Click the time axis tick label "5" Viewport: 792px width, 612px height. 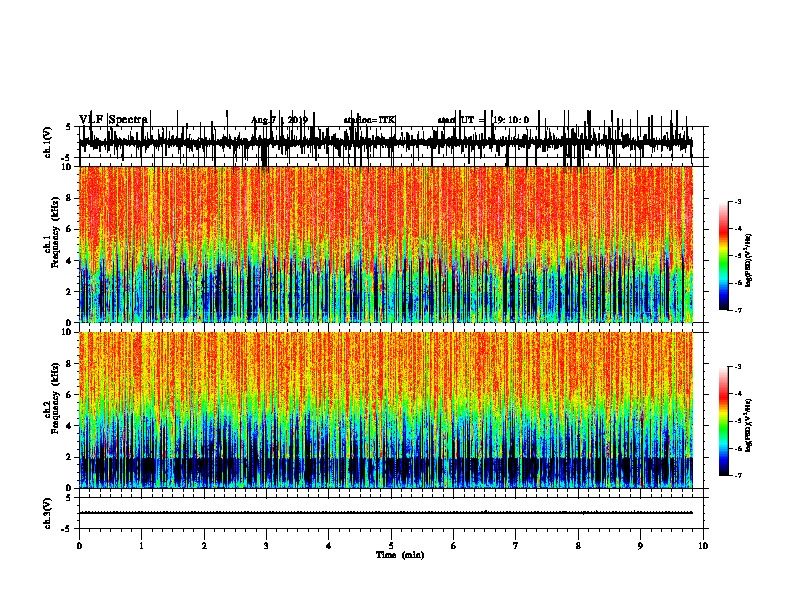pyautogui.click(x=391, y=546)
